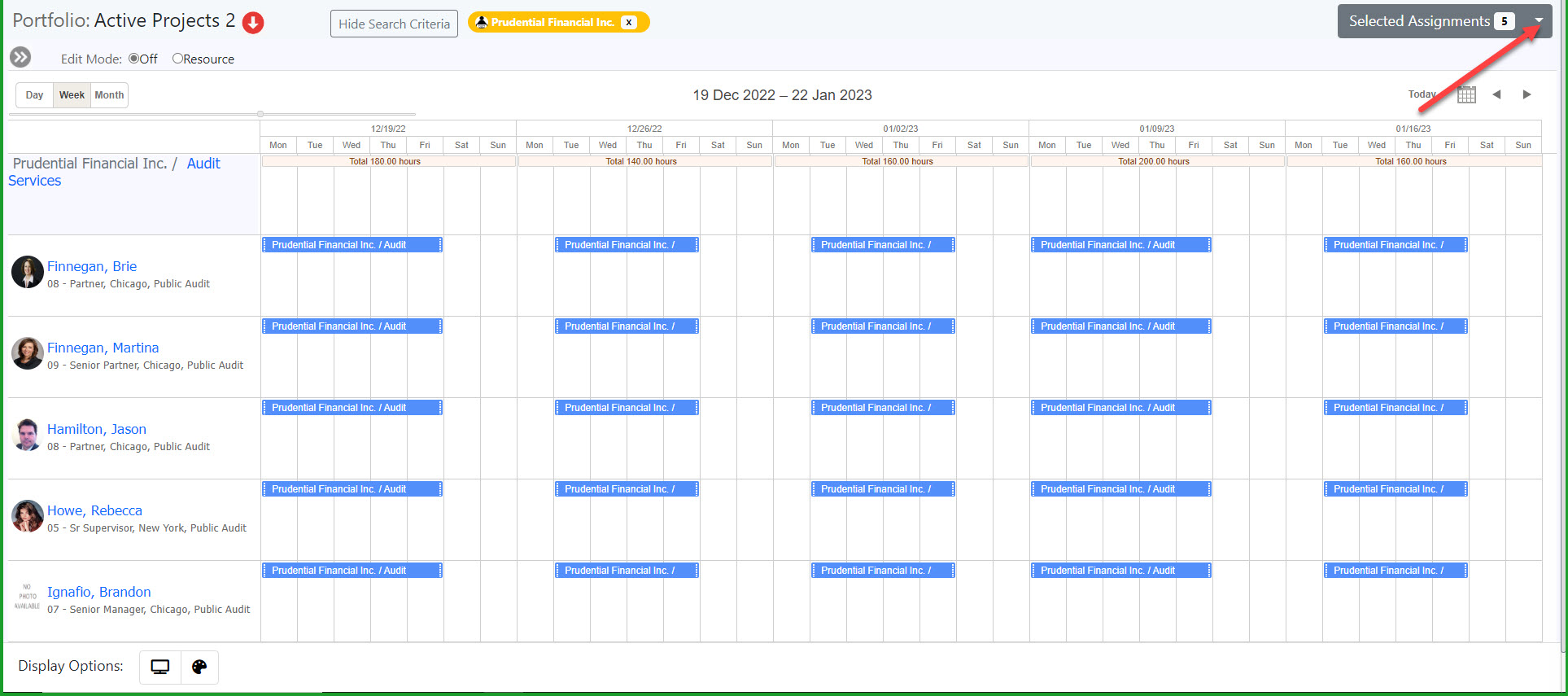Click Brandon Ignafio's no-photo placeholder
1568x696 pixels.
[x=27, y=596]
